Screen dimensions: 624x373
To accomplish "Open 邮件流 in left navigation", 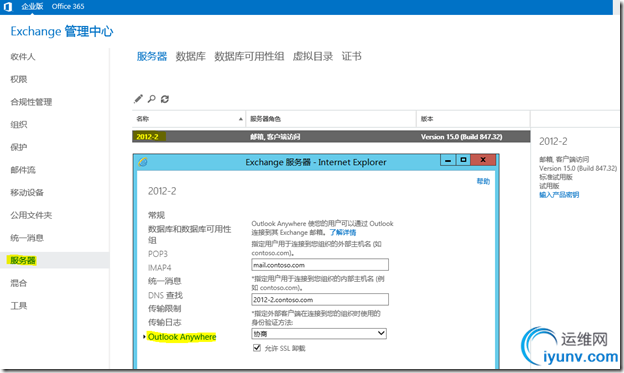I will pyautogui.click(x=23, y=170).
